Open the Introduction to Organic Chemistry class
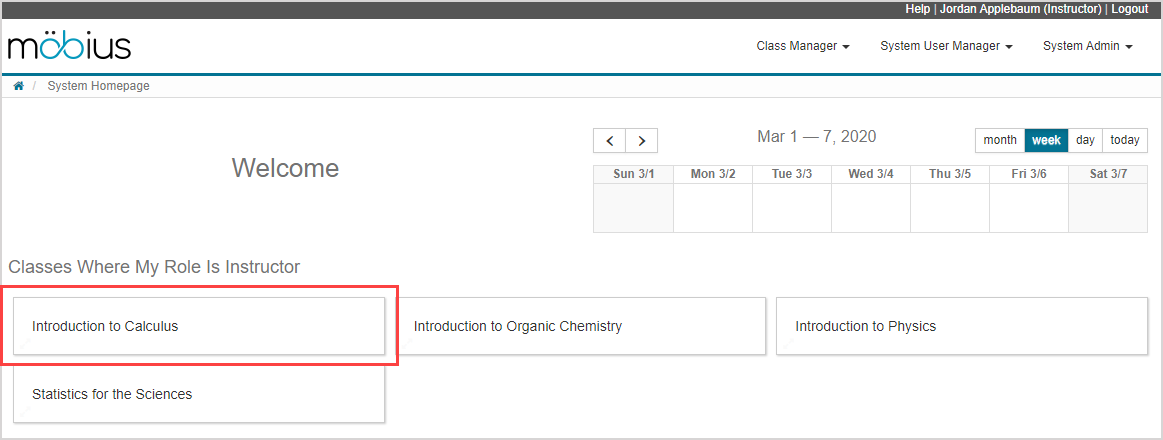The height and width of the screenshot is (440, 1163). coord(580,326)
